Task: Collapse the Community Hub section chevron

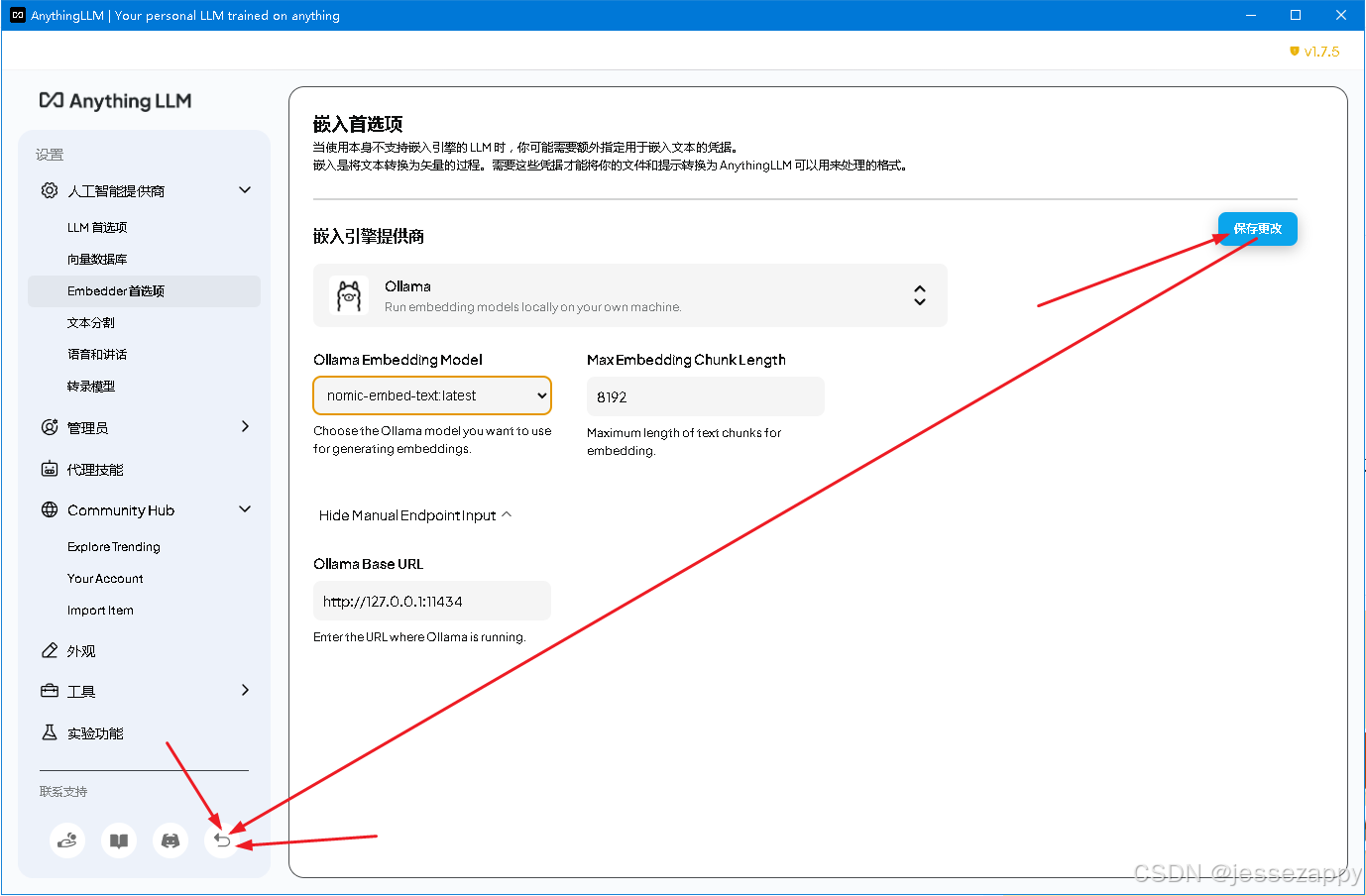Action: pos(245,509)
